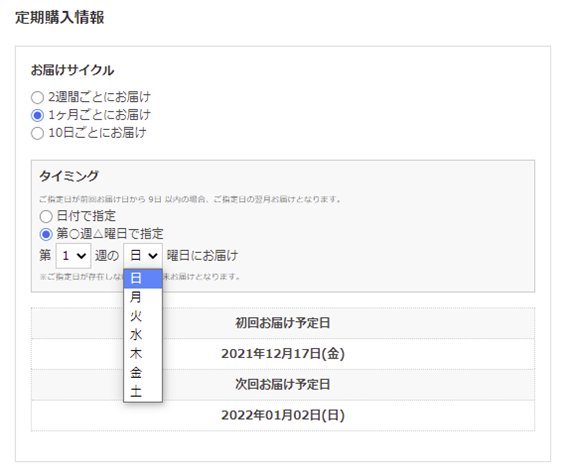This screenshot has width=567, height=473.
Task: Select 月 in the weekday list
Action: pos(143,297)
